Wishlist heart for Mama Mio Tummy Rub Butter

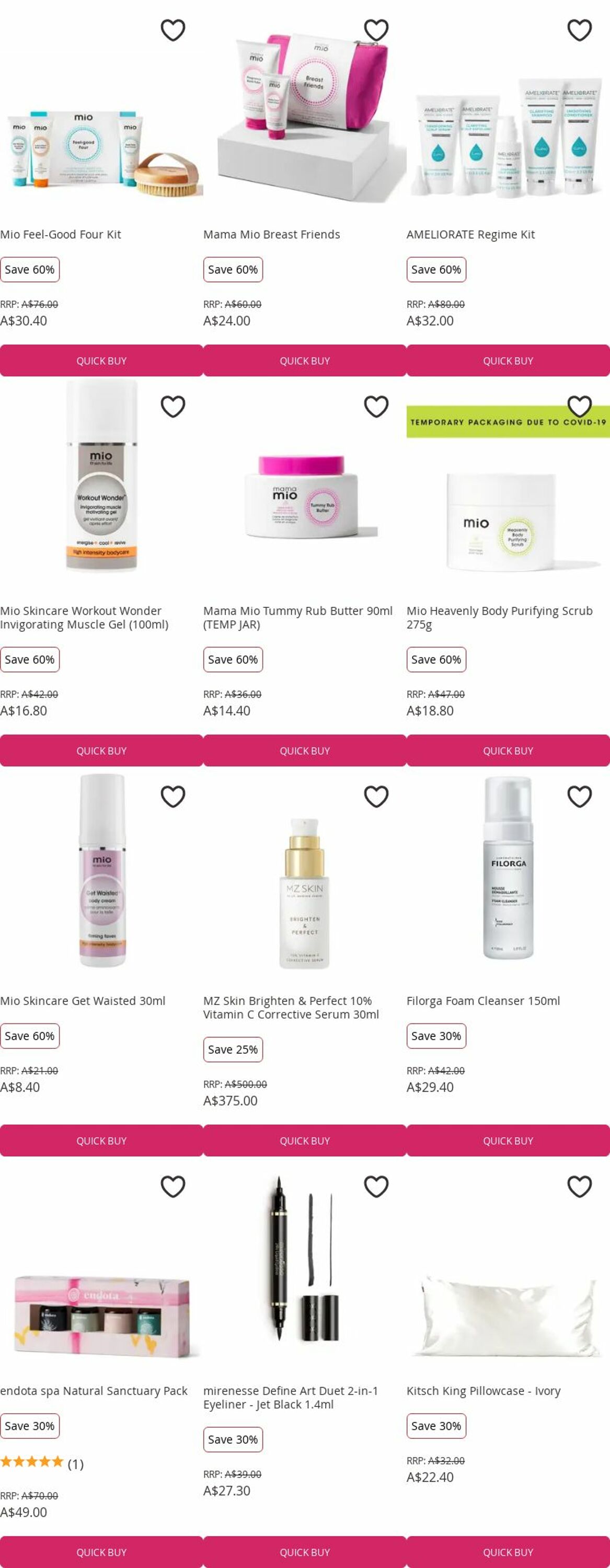tap(376, 406)
